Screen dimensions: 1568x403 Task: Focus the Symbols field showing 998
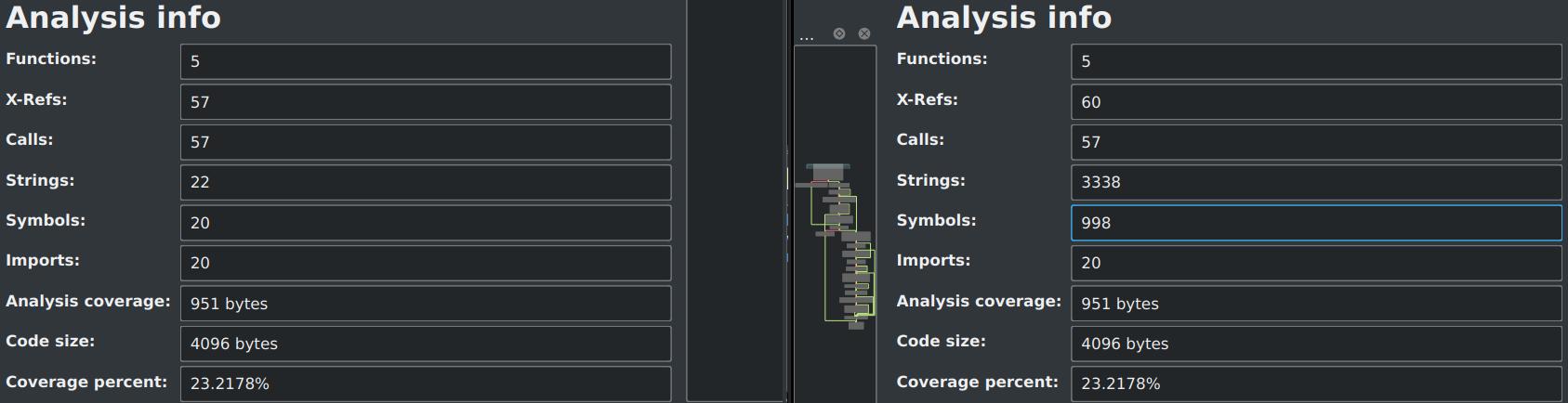[1315, 223]
